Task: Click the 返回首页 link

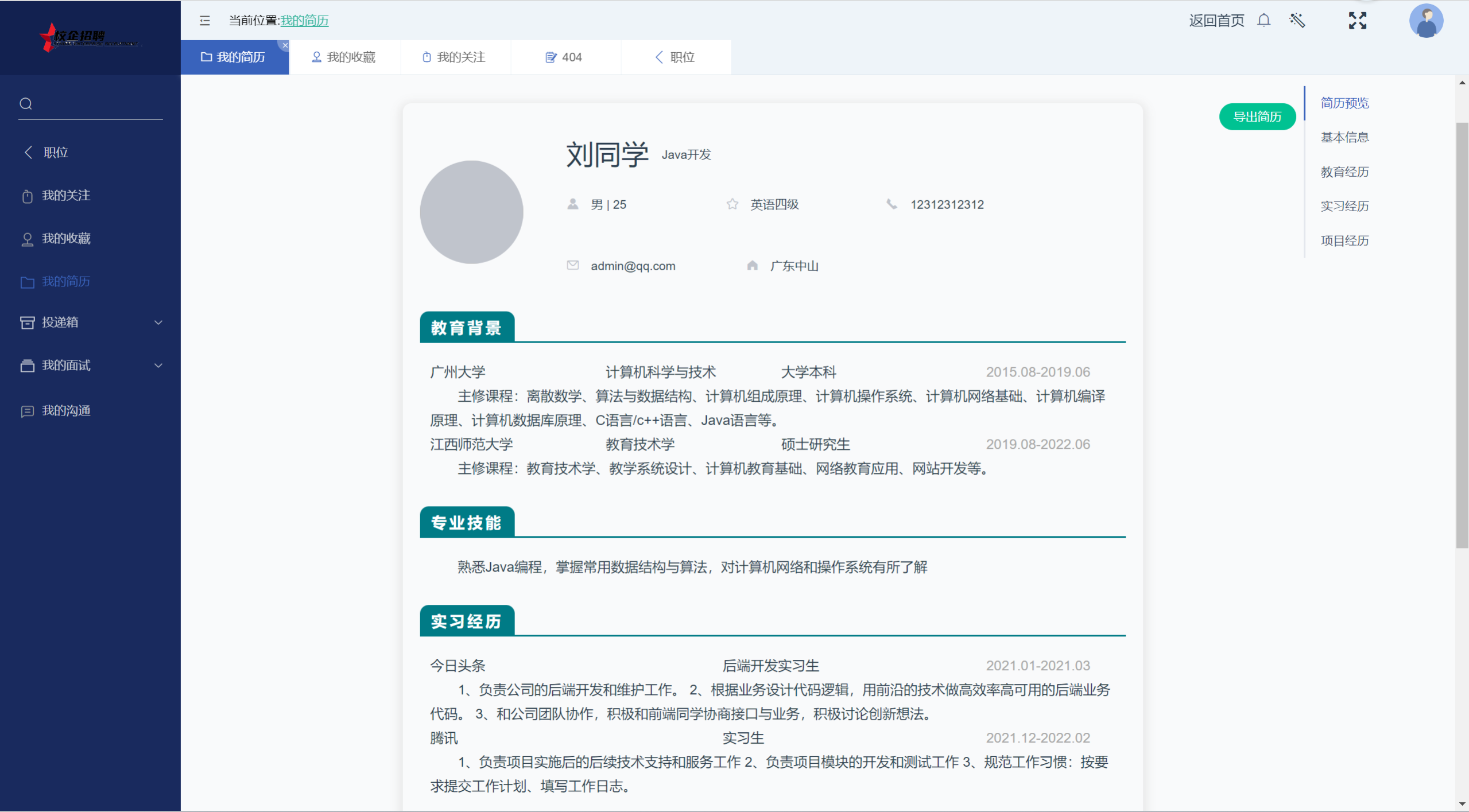Action: pyautogui.click(x=1216, y=21)
